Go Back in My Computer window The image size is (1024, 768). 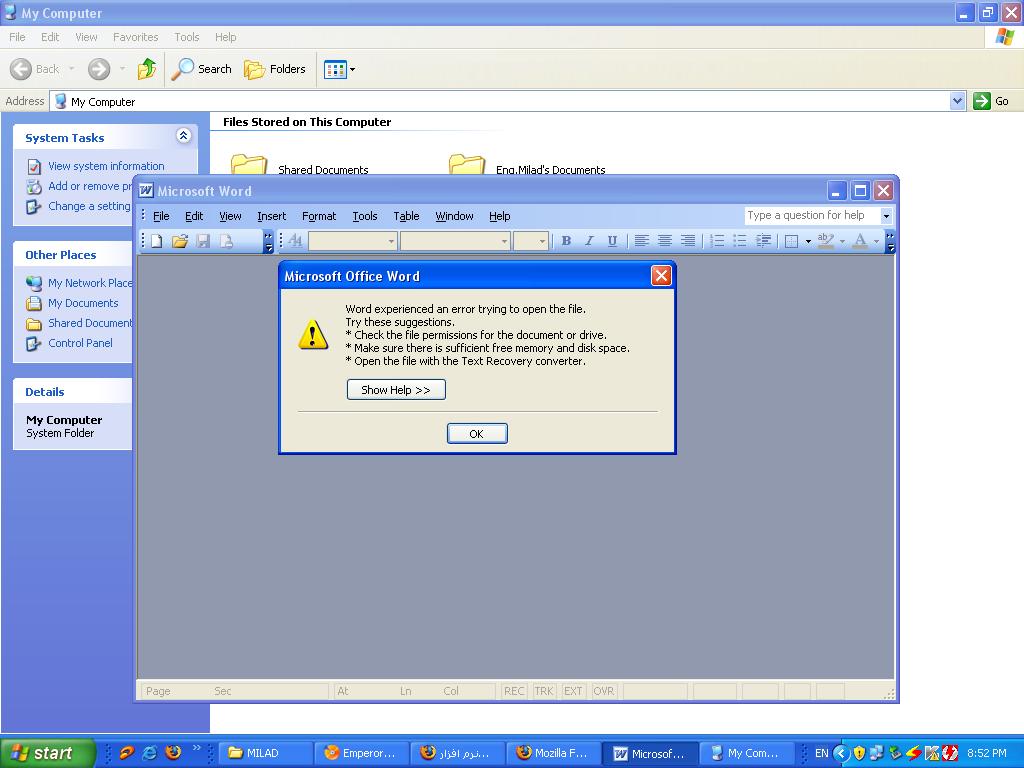tap(35, 69)
